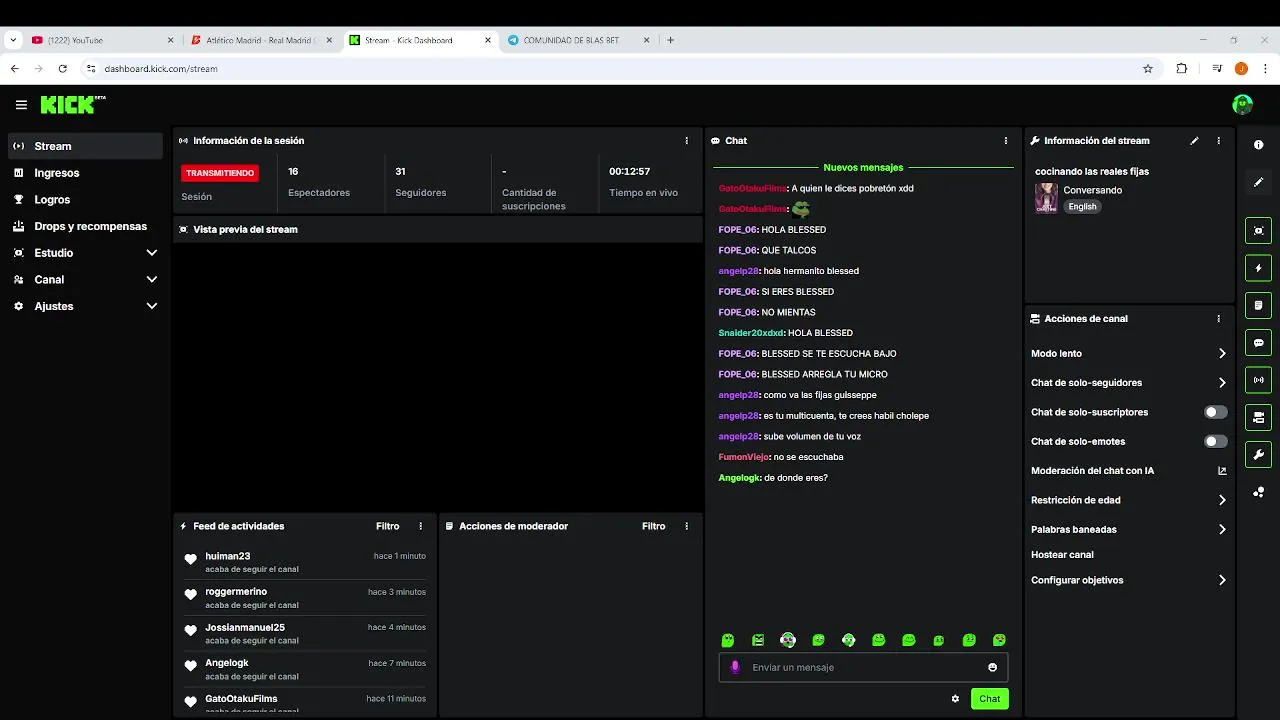This screenshot has width=1280, height=720.
Task: Edit stream info via pencil in Información del stream header
Action: coord(1194,141)
